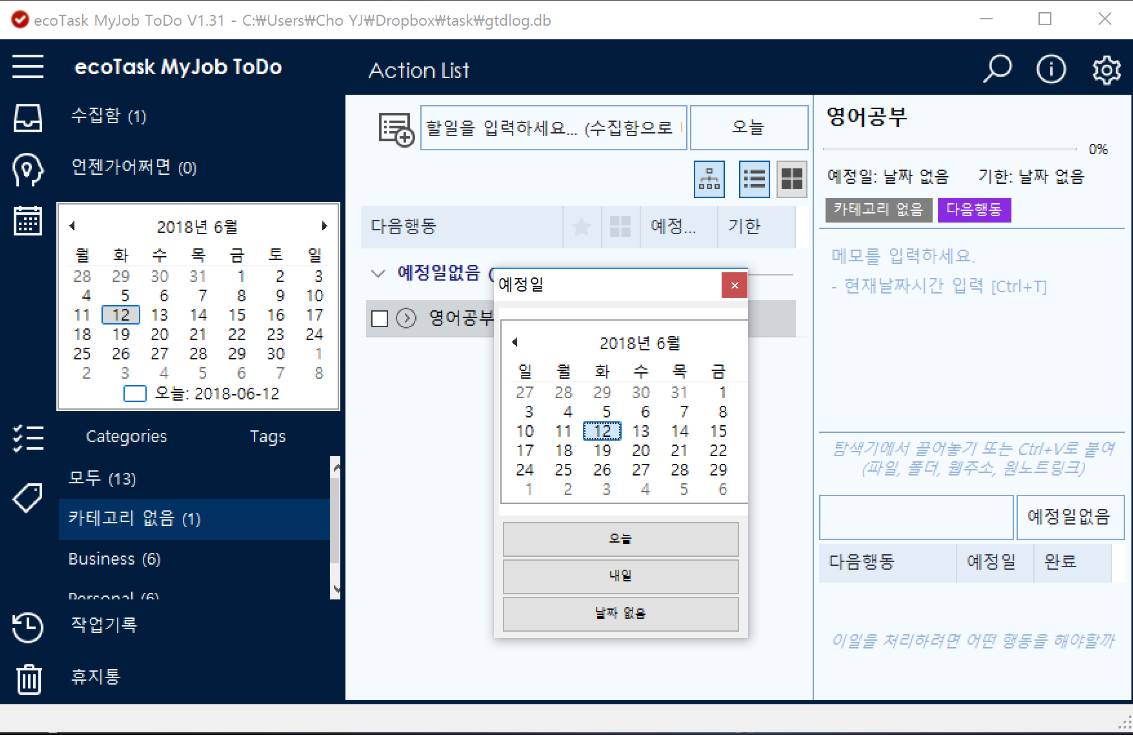Open the 수집함 inbox icon
Image resolution: width=1133 pixels, height=735 pixels.
pos(27,117)
